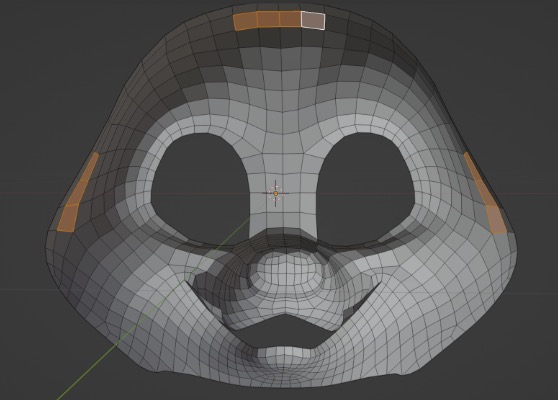
Task: Click the lowest orange face on right side
Action: 496,220
